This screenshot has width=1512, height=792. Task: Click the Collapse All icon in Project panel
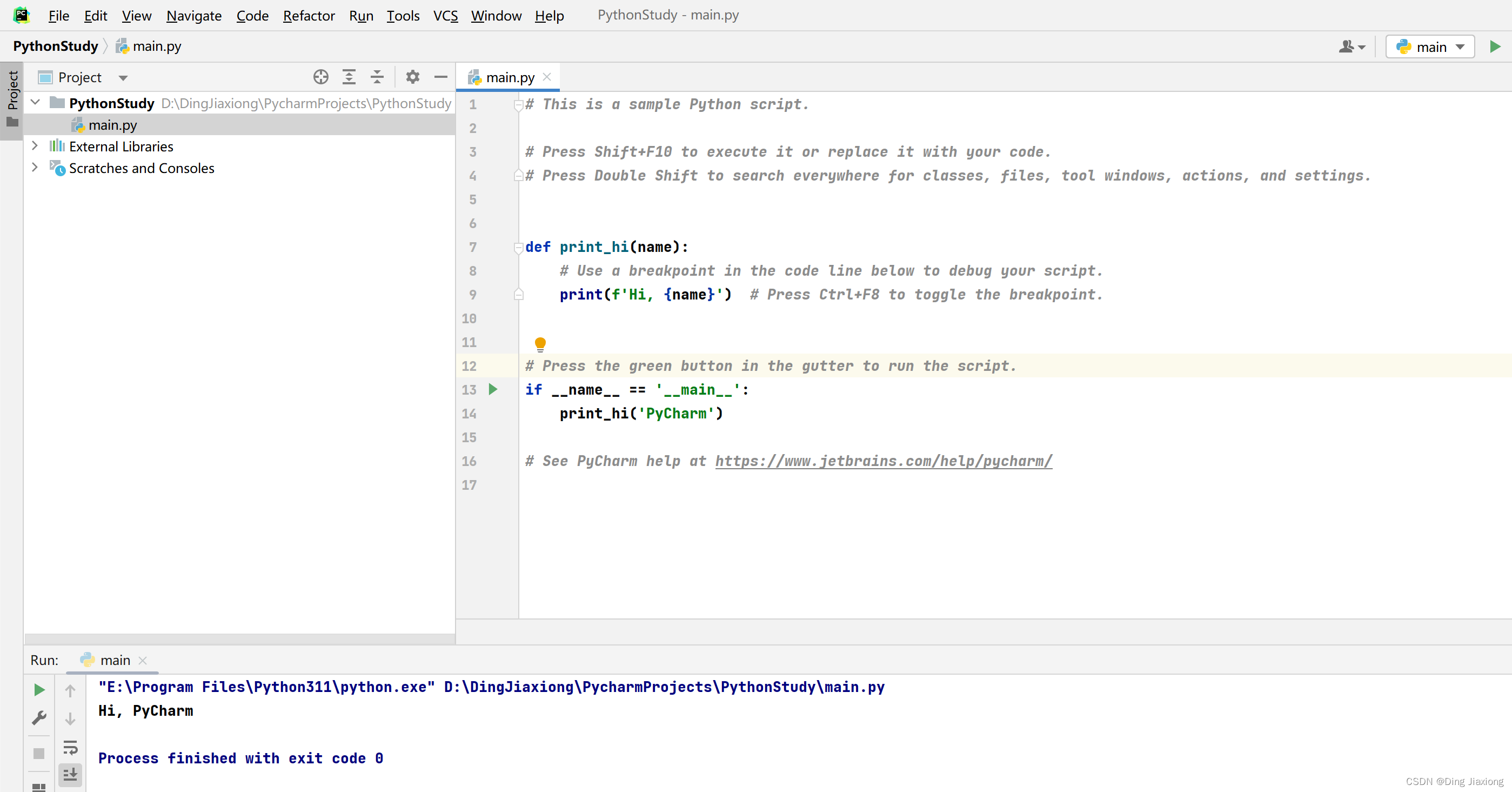(x=377, y=77)
